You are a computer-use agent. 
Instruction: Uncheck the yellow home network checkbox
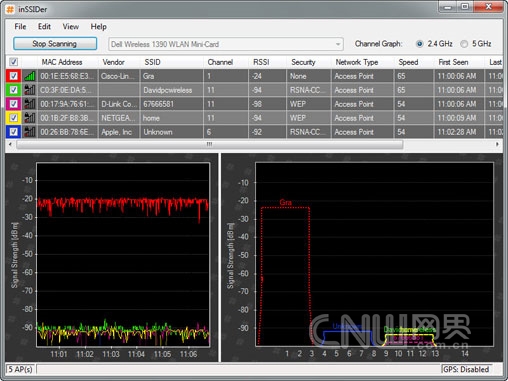14,118
